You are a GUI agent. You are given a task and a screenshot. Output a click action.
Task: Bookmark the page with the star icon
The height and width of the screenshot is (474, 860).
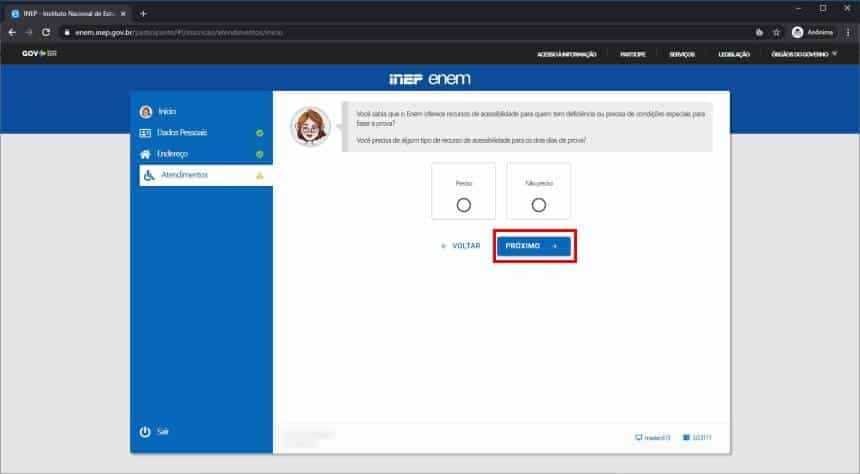777,32
